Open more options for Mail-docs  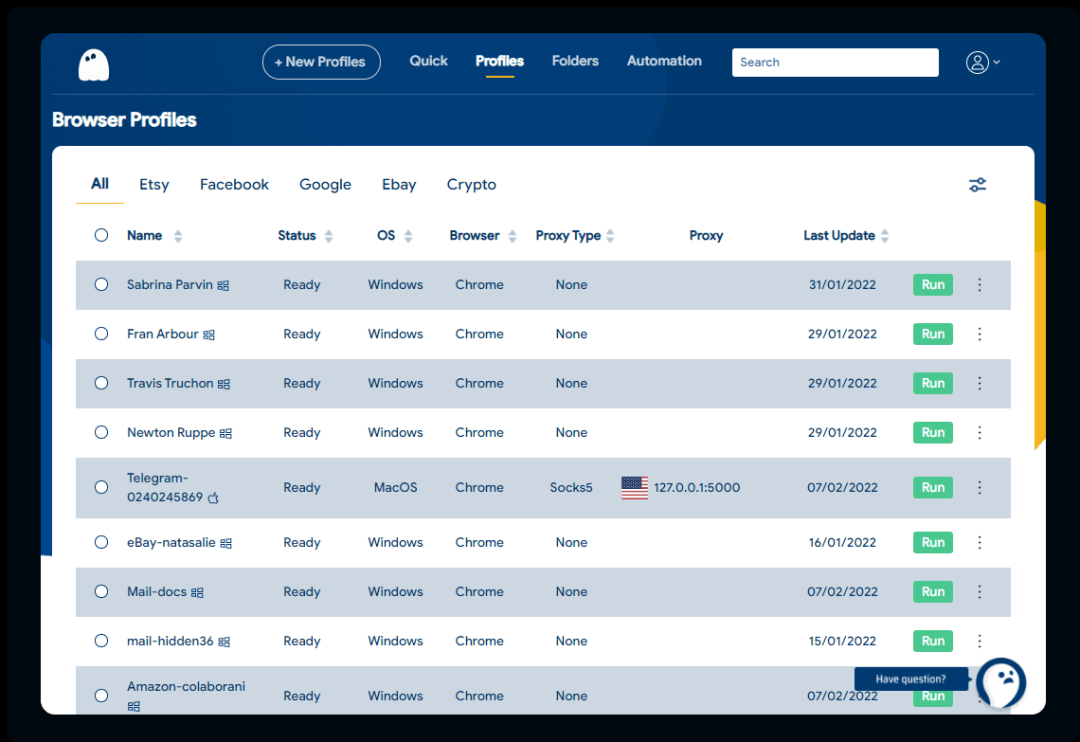click(979, 592)
